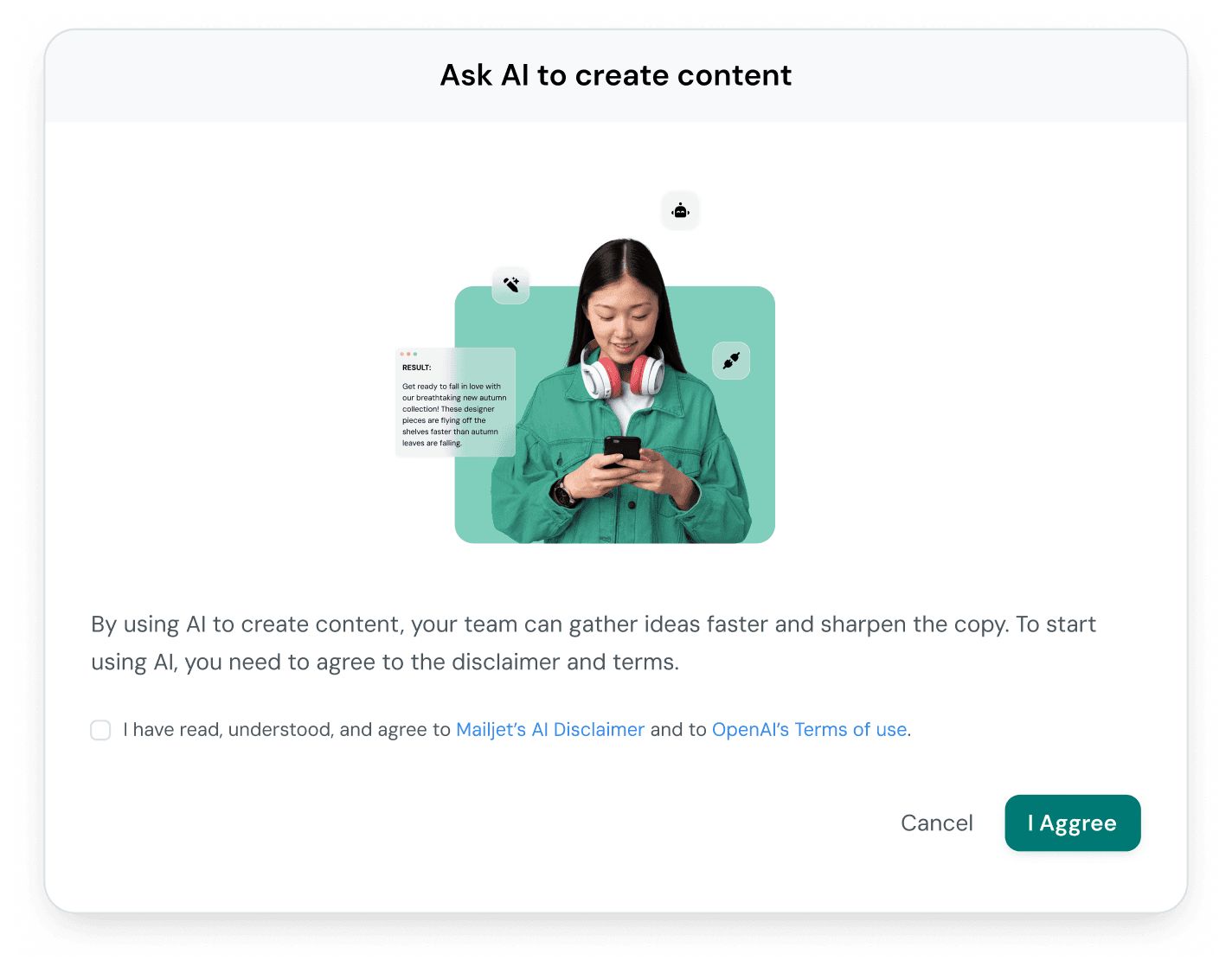Click the autumn collection sample text
This screenshot has height=960, width=1232.
coord(453,415)
